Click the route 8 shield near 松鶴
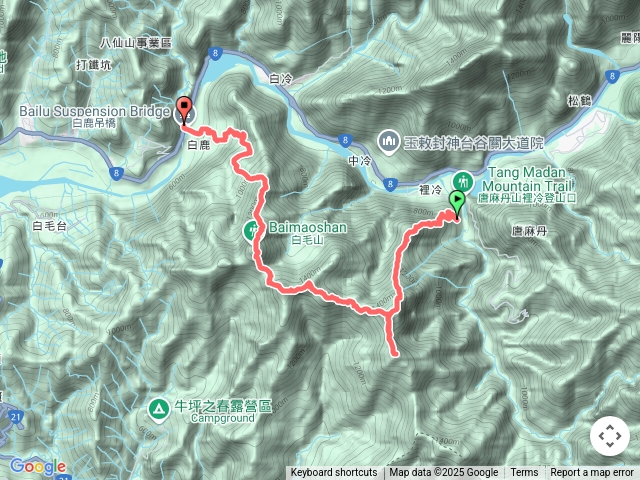The image size is (640, 480). pyautogui.click(x=612, y=76)
